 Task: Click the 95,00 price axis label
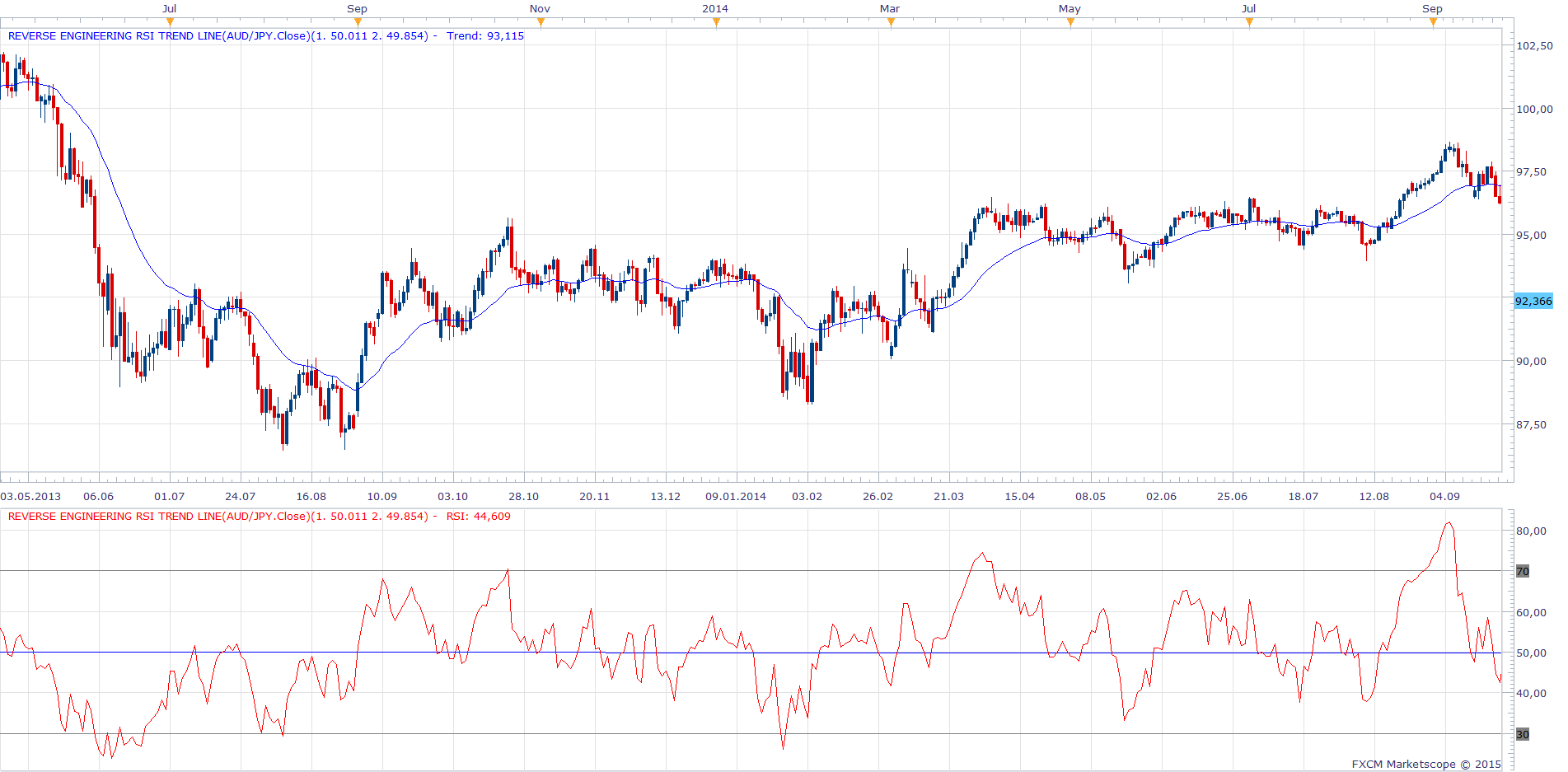(x=1532, y=235)
